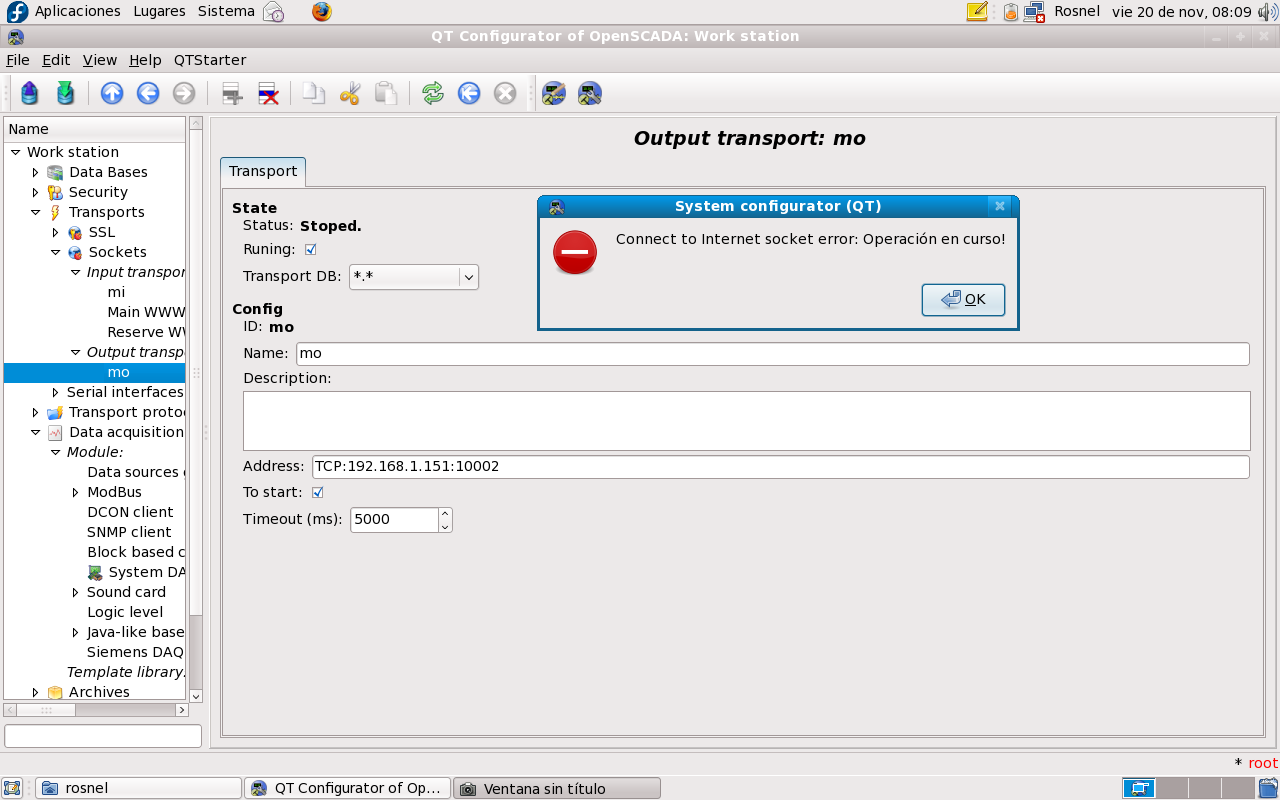Screen dimensions: 1280x800
Task: Toggle the Runing checkbox
Action: (310, 249)
